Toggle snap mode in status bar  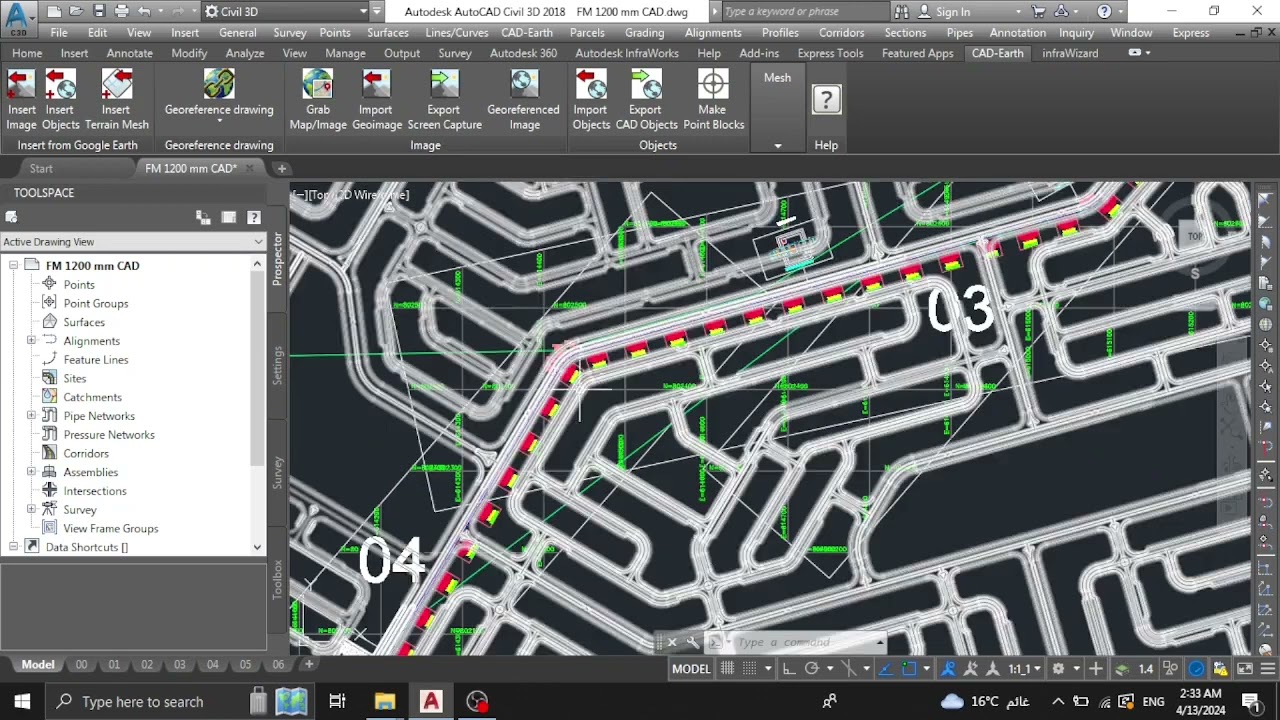point(750,669)
